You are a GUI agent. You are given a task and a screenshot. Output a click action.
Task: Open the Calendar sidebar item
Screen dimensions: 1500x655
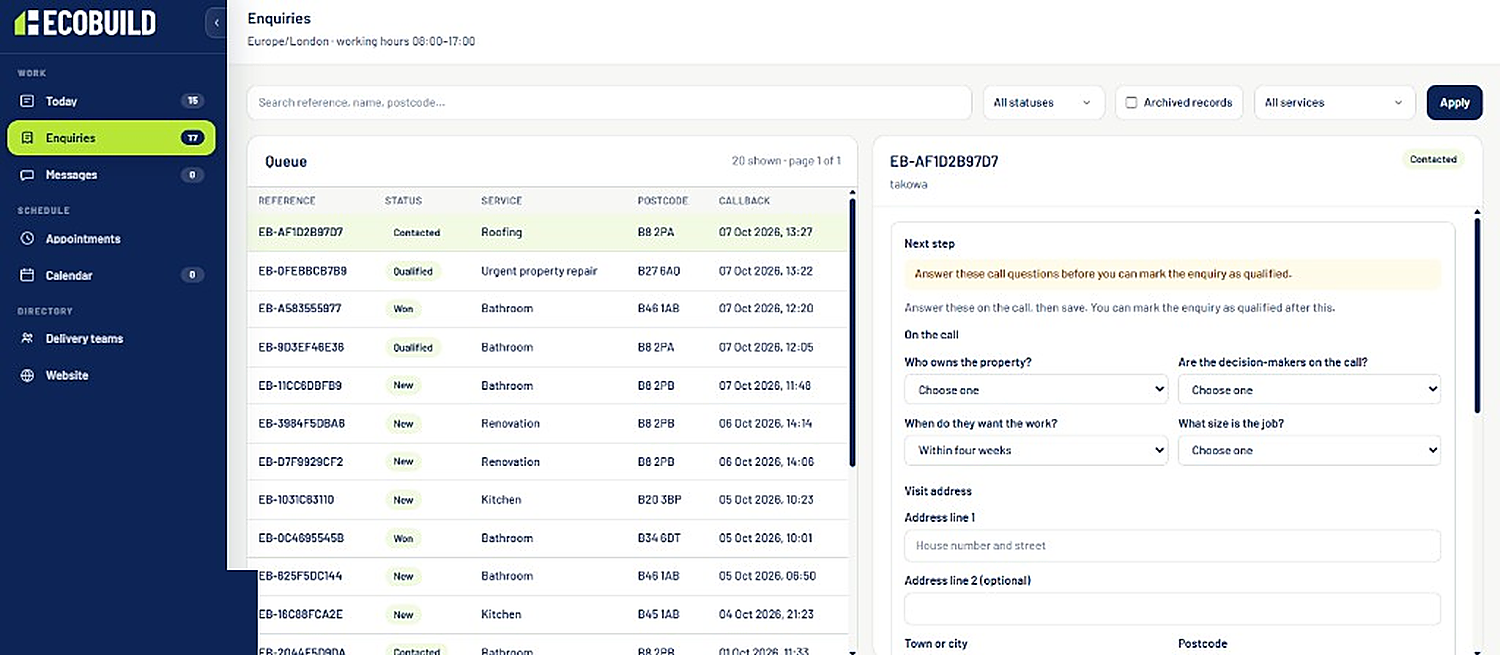(x=111, y=275)
